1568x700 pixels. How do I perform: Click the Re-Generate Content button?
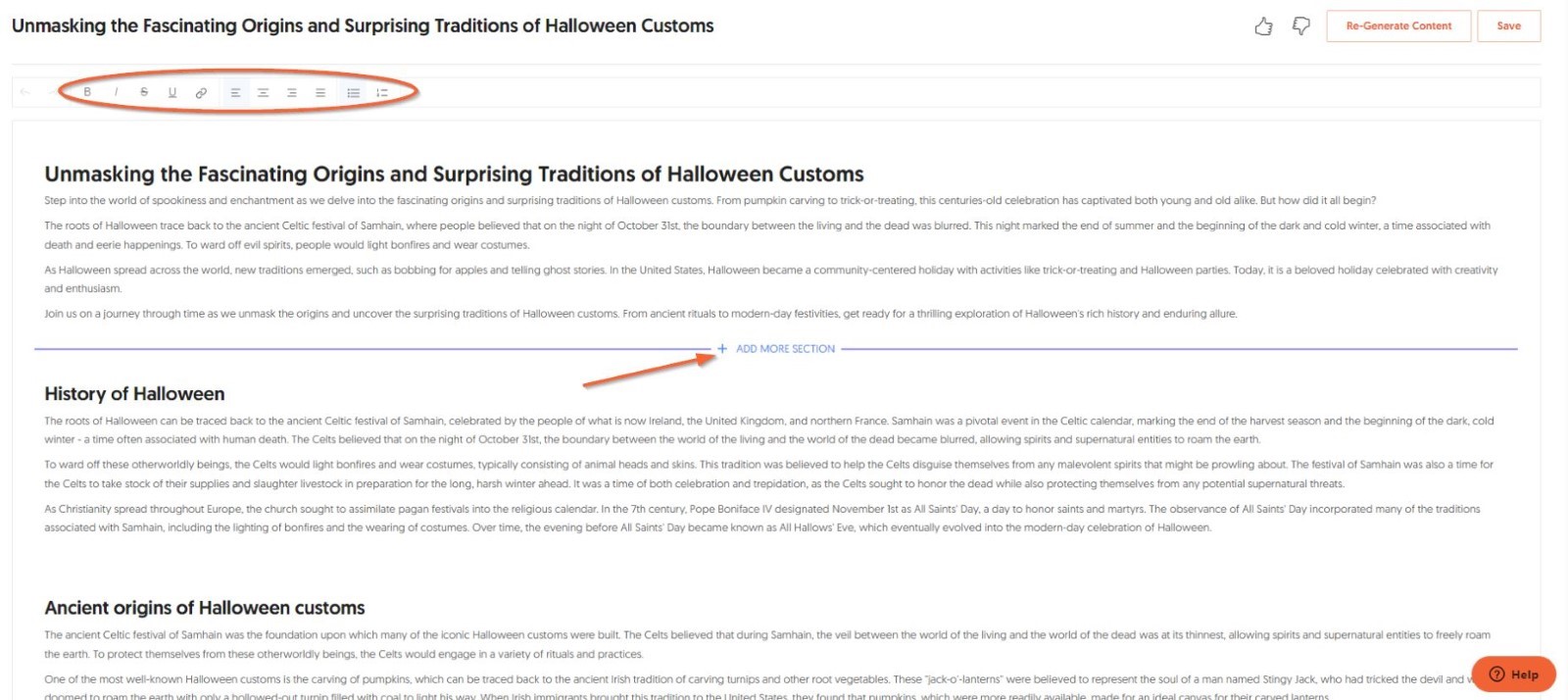1397,26
